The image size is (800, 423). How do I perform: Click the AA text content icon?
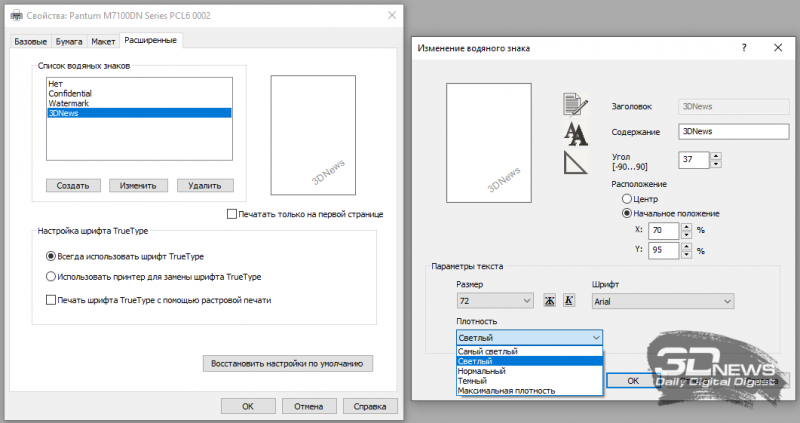pos(575,132)
